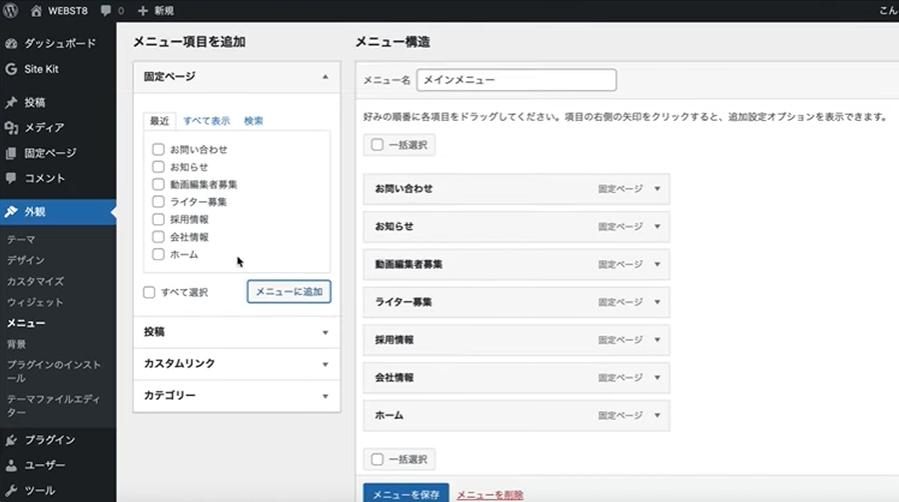The image size is (899, 502).
Task: Click the メニュー名 input field
Action: coord(517,80)
